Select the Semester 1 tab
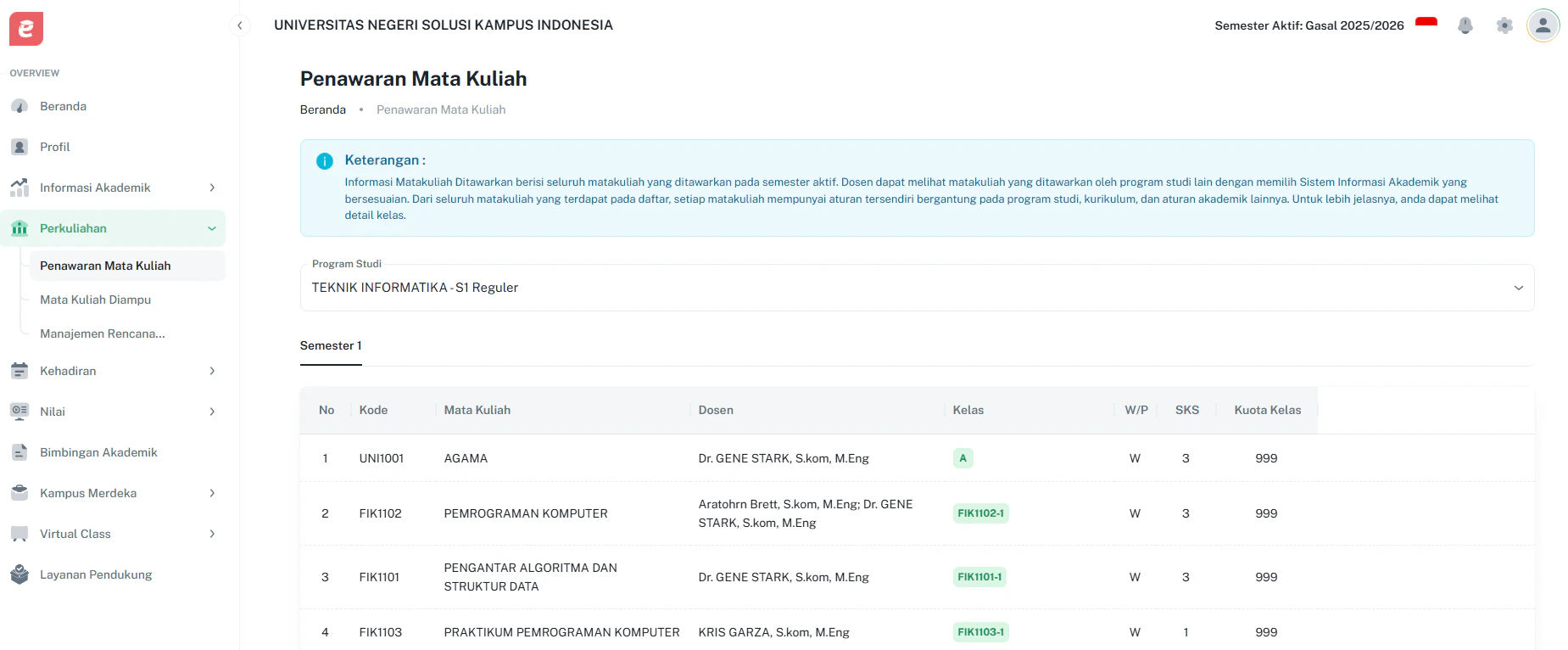1568x650 pixels. coord(331,345)
